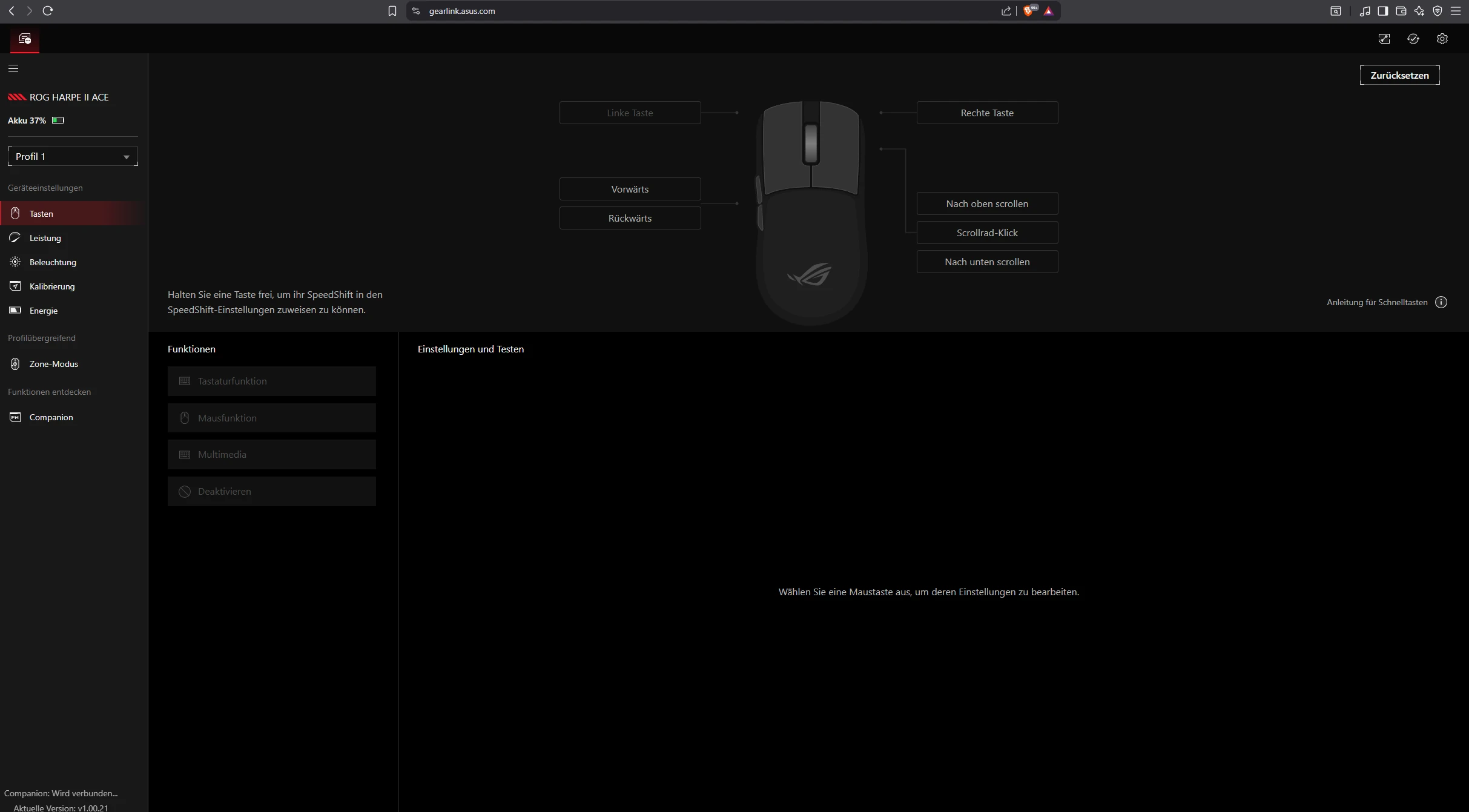Open the Kalibrierung calibration page
This screenshot has height=812, width=1469.
(52, 286)
